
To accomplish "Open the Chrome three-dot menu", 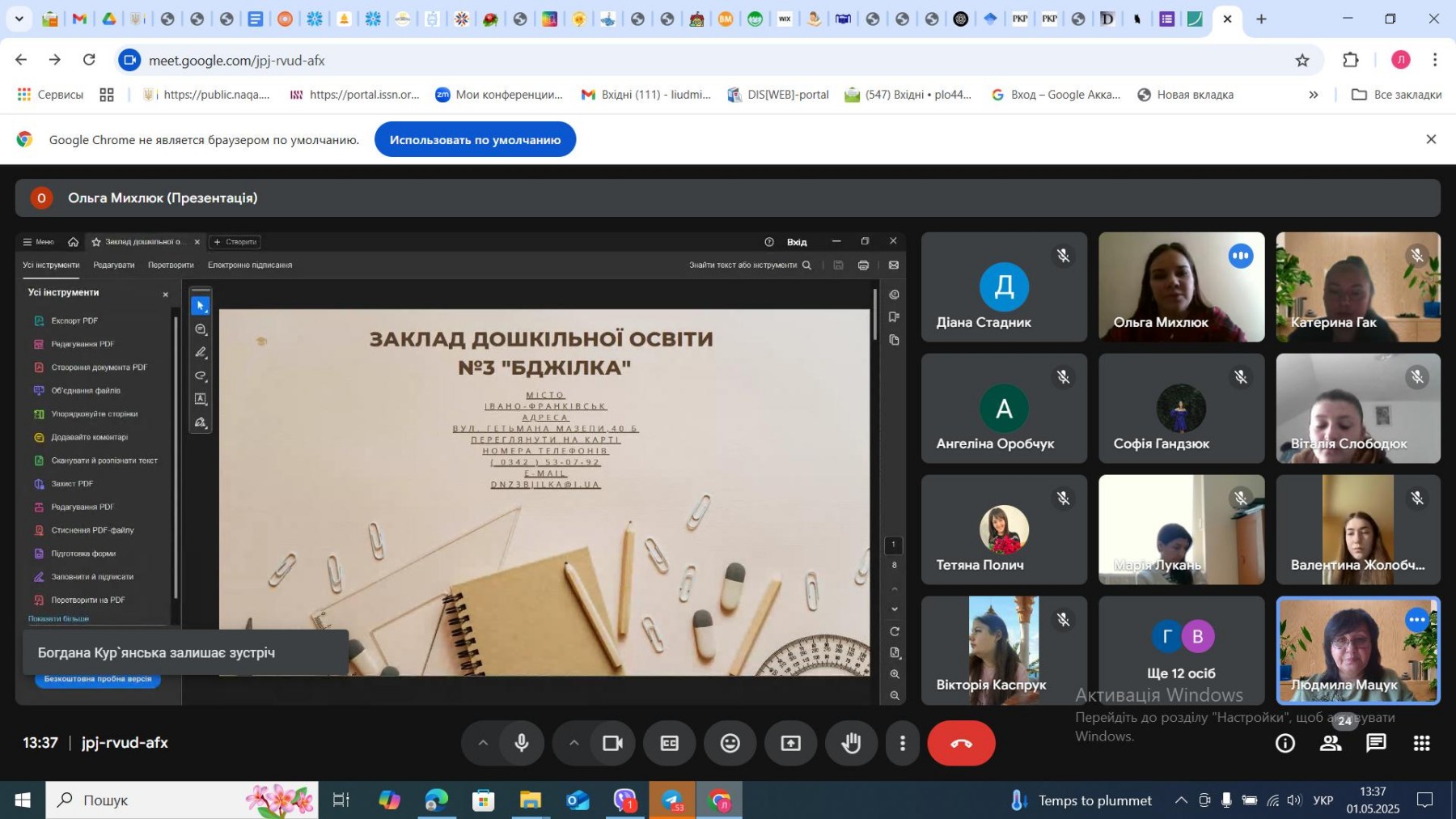I will 1435,60.
